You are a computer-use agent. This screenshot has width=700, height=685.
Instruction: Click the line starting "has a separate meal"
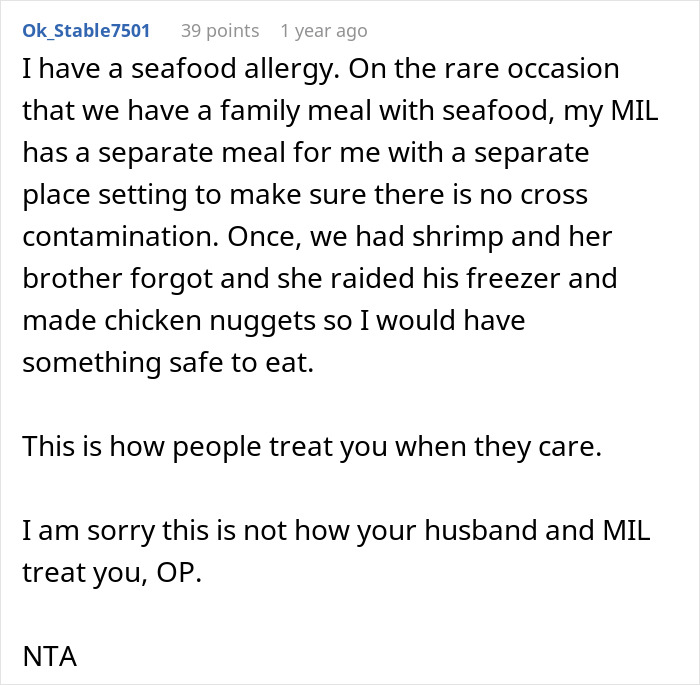pyautogui.click(x=305, y=154)
